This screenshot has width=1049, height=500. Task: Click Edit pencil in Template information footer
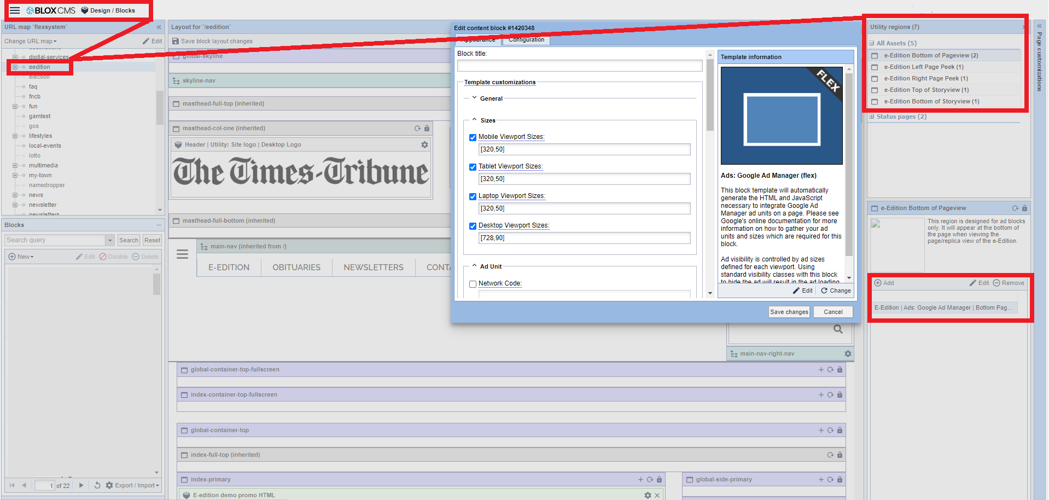[802, 291]
